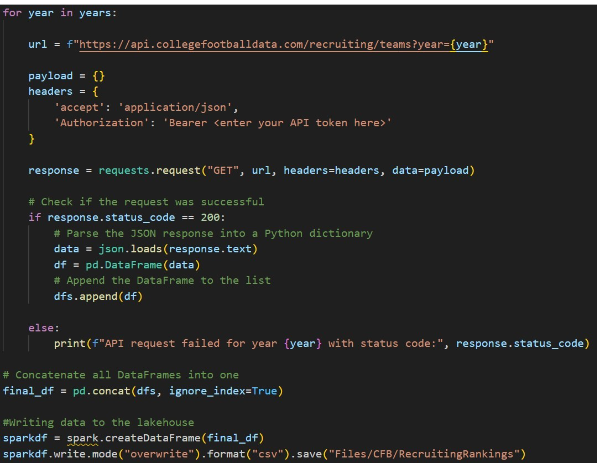Click the 'data = json.loads(response.text)' line

(156, 249)
